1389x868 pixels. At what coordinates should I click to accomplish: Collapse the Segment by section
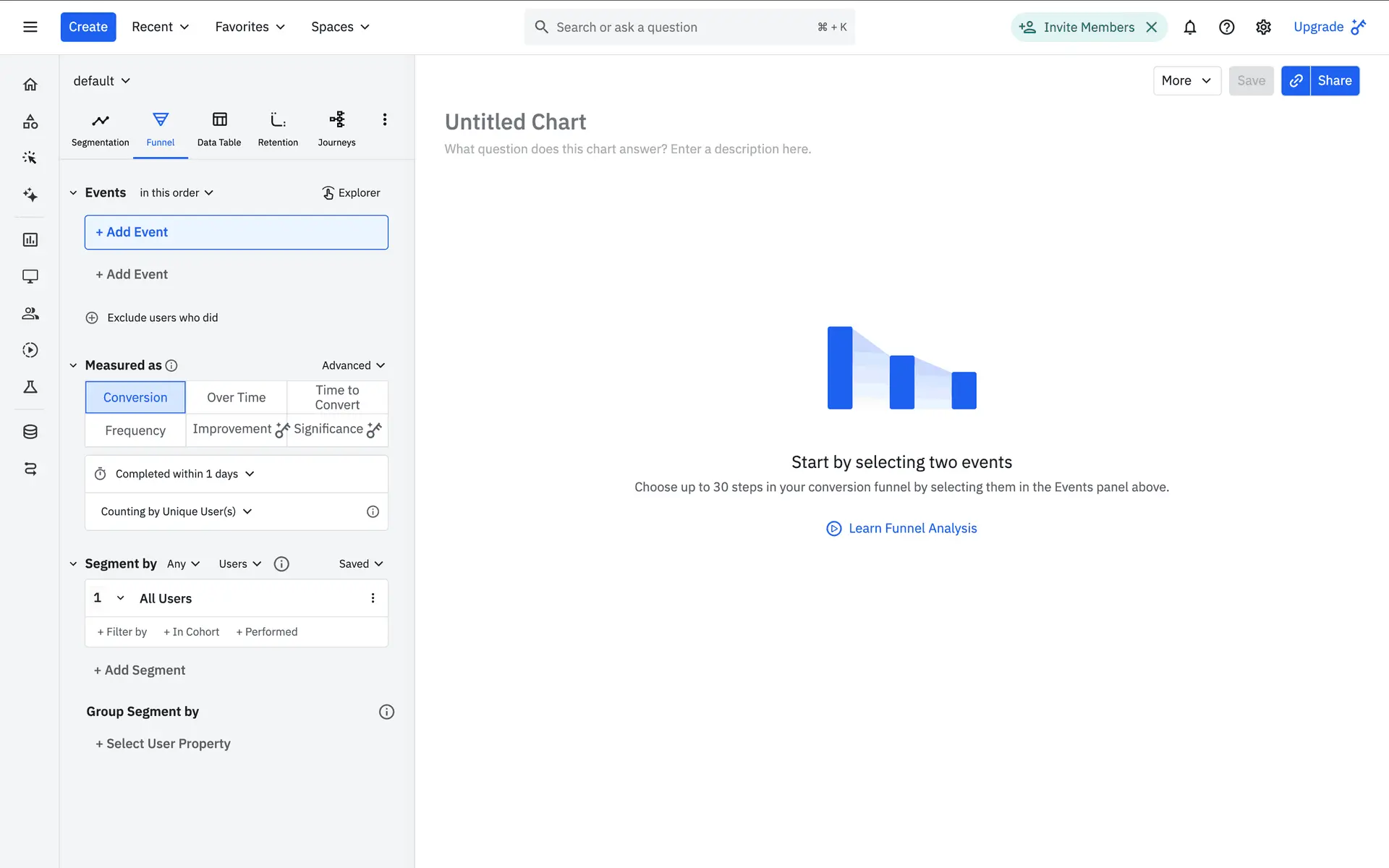(73, 563)
